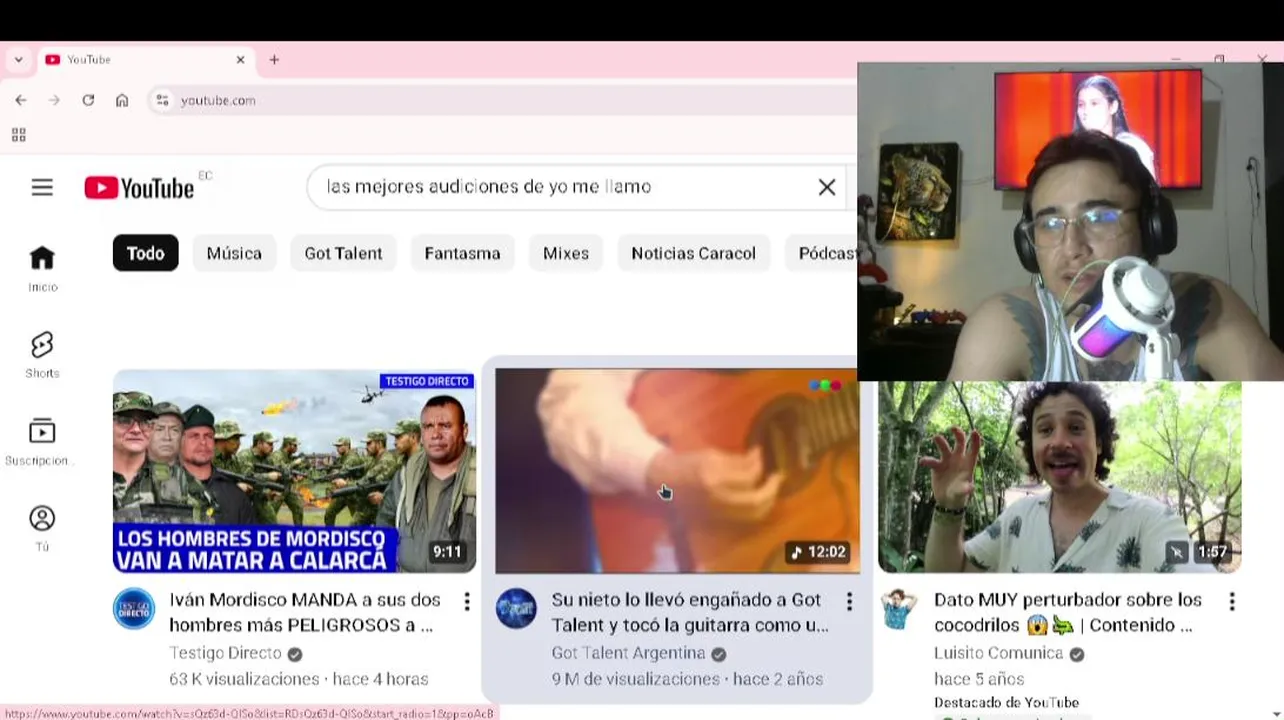1284x720 pixels.
Task: Open a new browser tab
Action: (274, 60)
